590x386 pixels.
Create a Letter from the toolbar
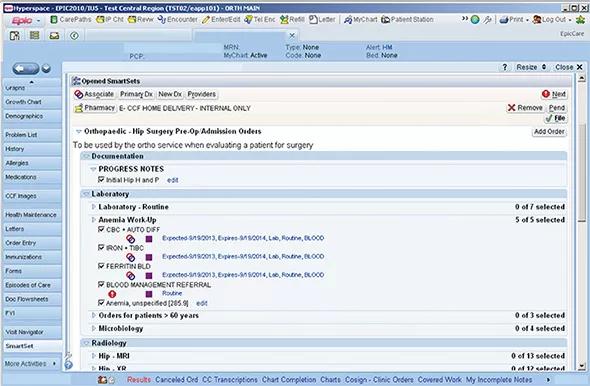[x=322, y=20]
